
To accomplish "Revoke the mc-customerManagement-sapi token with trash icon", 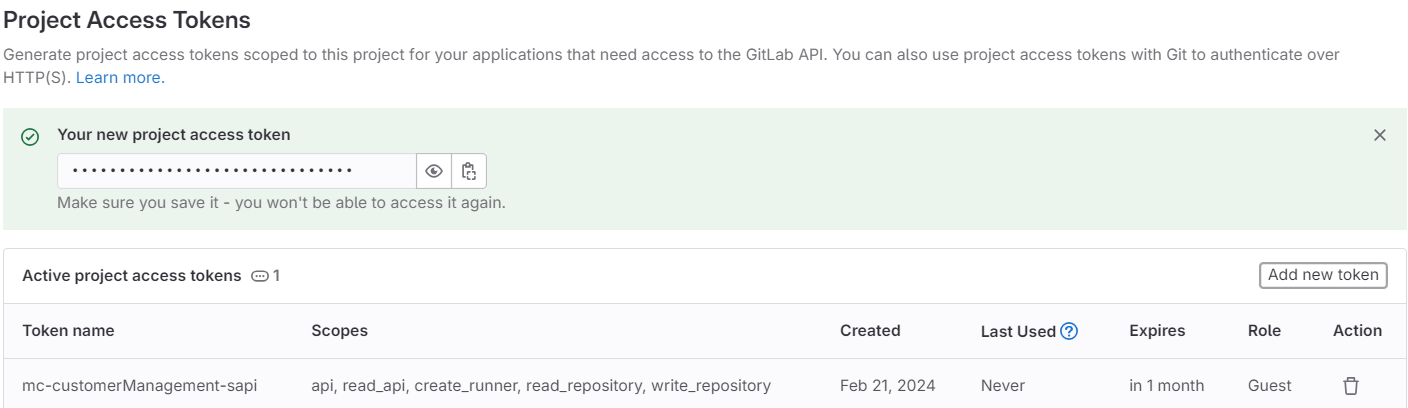I will click(1350, 385).
